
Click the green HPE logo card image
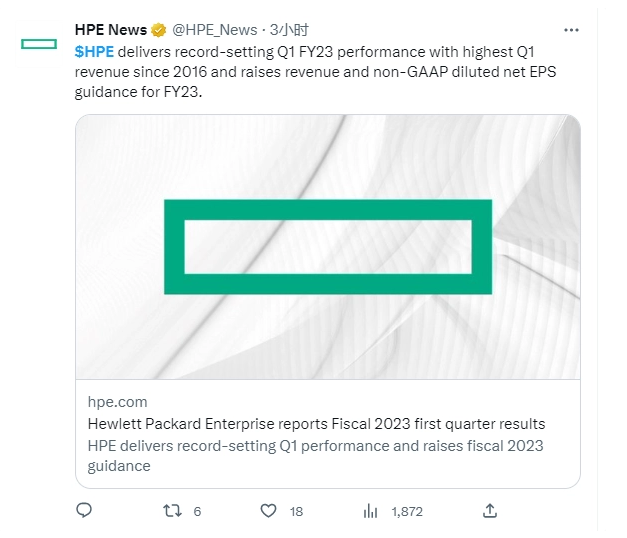pos(327,246)
